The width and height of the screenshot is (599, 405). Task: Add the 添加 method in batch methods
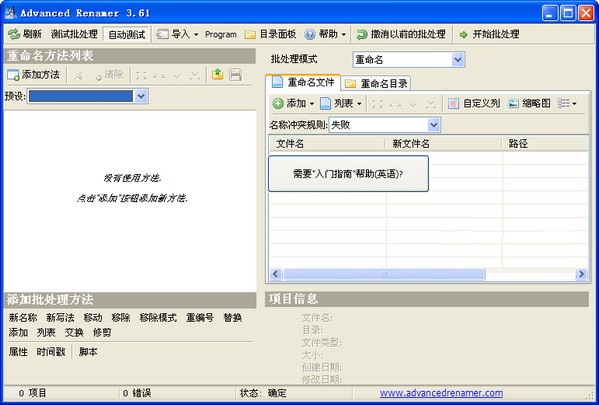[x=18, y=333]
